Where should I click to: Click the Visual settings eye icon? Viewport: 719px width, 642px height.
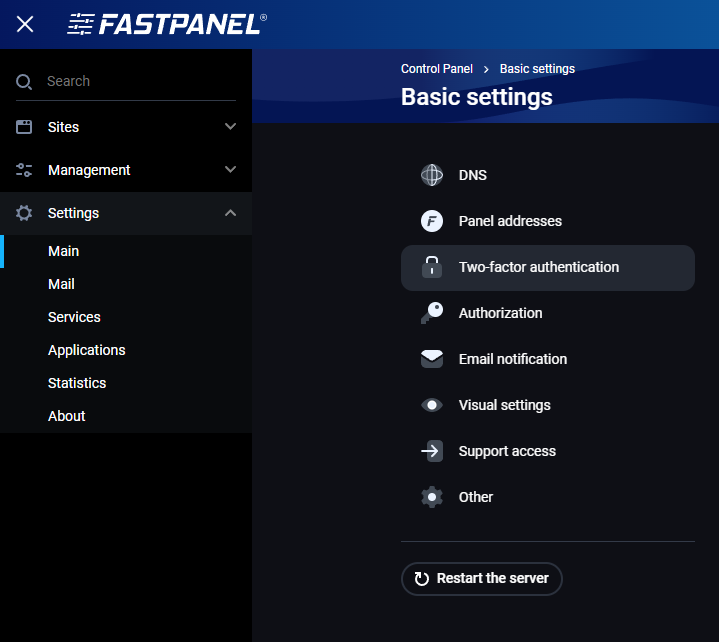pyautogui.click(x=431, y=405)
